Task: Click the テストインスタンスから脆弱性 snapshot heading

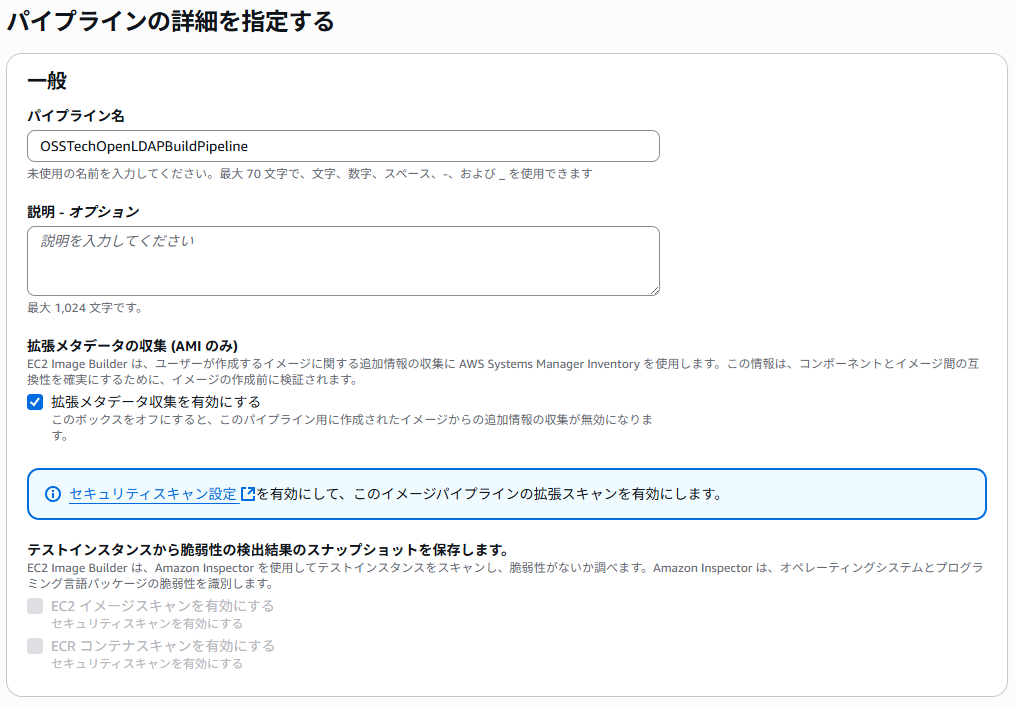Action: tap(268, 550)
